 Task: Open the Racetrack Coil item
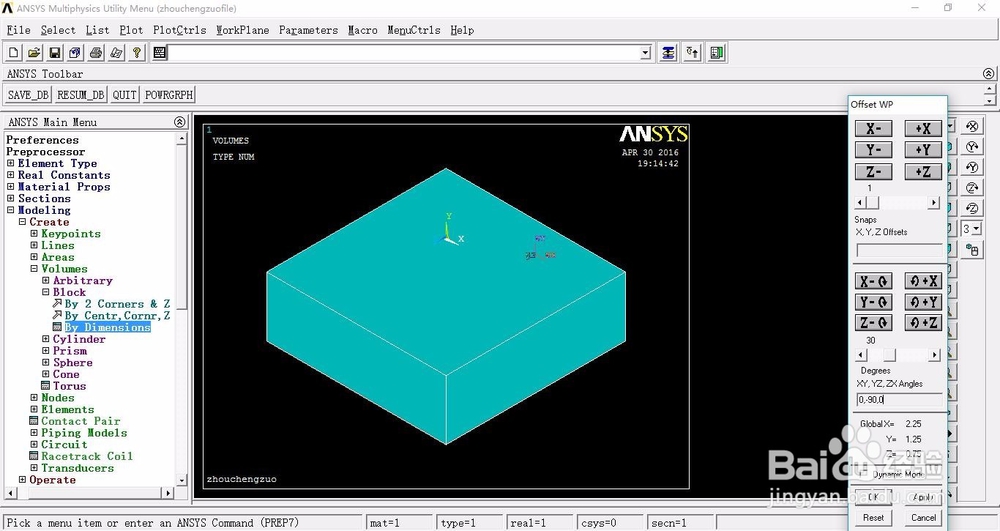click(x=87, y=456)
